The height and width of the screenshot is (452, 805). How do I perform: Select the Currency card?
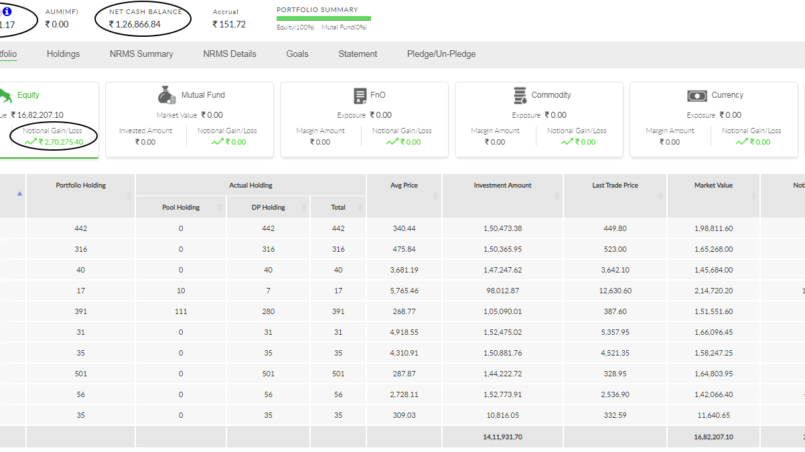coord(714,119)
